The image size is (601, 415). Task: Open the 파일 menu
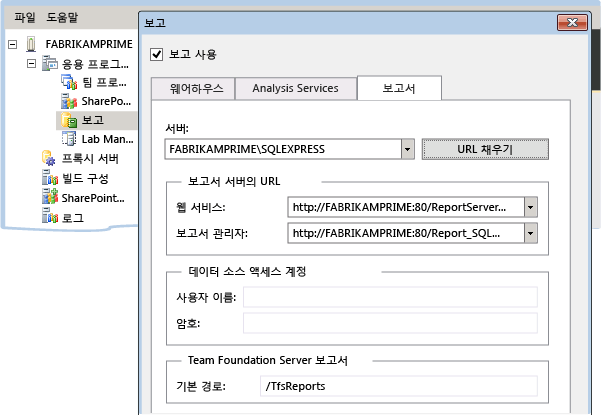coord(25,17)
